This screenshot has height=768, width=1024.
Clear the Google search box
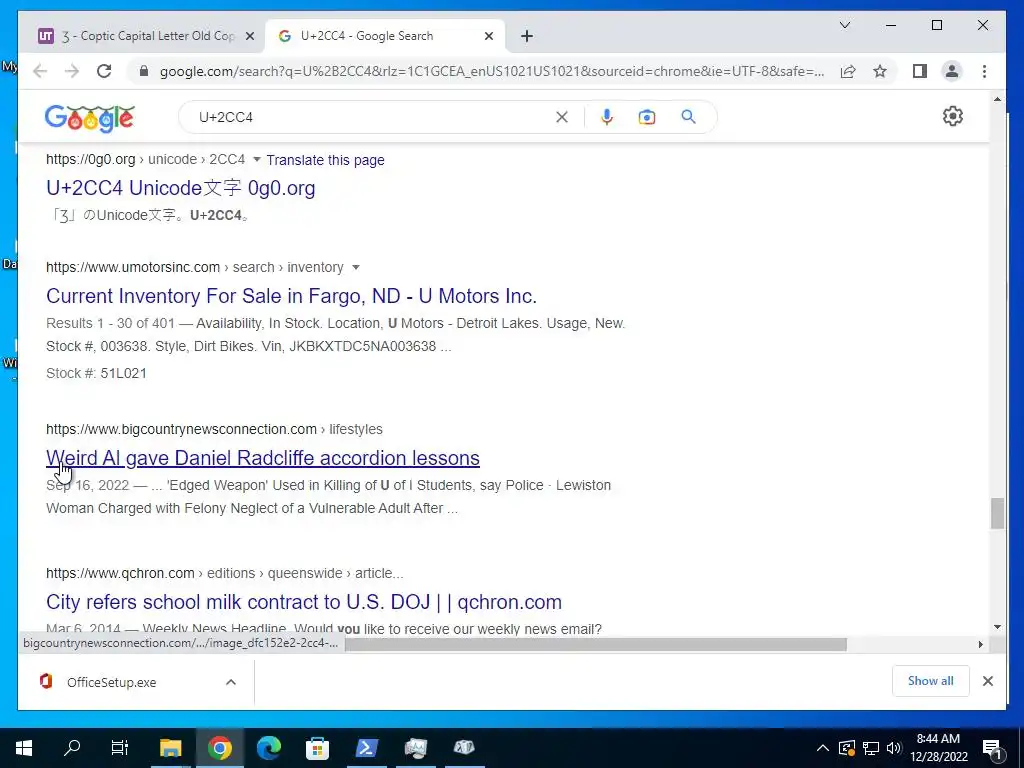tap(562, 117)
